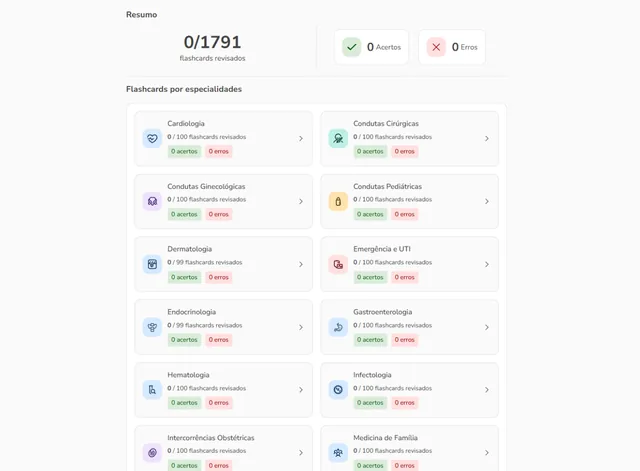
Task: Click '0 / 99 flashcards revisados' in Dermatologia
Action: click(204, 262)
